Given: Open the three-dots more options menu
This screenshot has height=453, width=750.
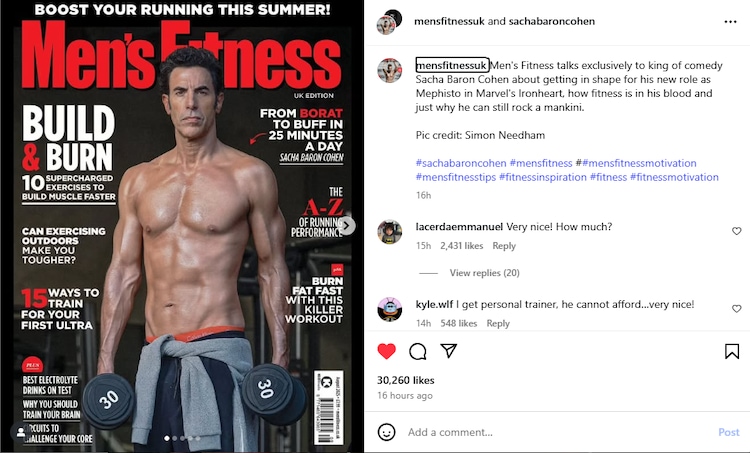Looking at the screenshot, I should pyautogui.click(x=730, y=22).
